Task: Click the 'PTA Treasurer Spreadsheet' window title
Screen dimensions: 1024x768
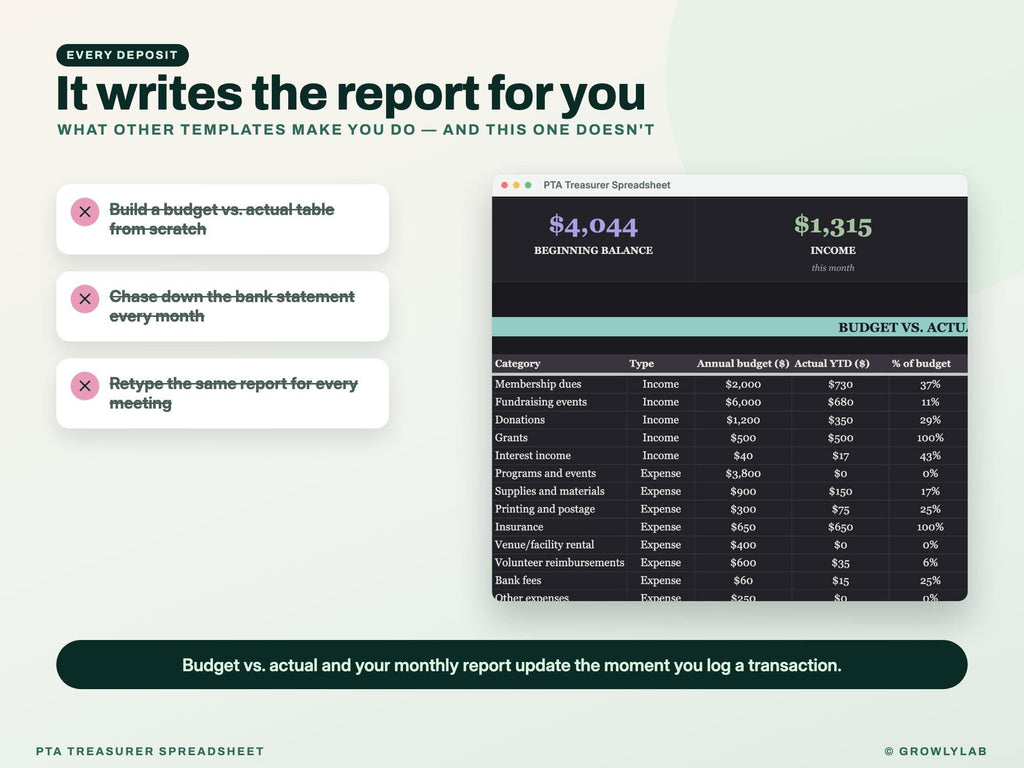Action: click(607, 185)
